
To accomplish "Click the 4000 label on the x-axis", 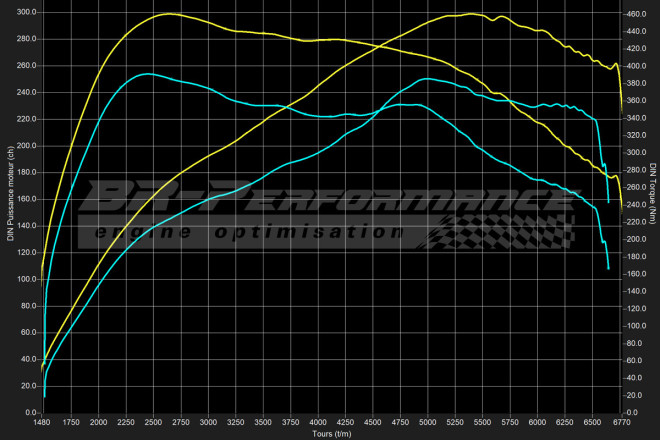I will pyautogui.click(x=318, y=422).
